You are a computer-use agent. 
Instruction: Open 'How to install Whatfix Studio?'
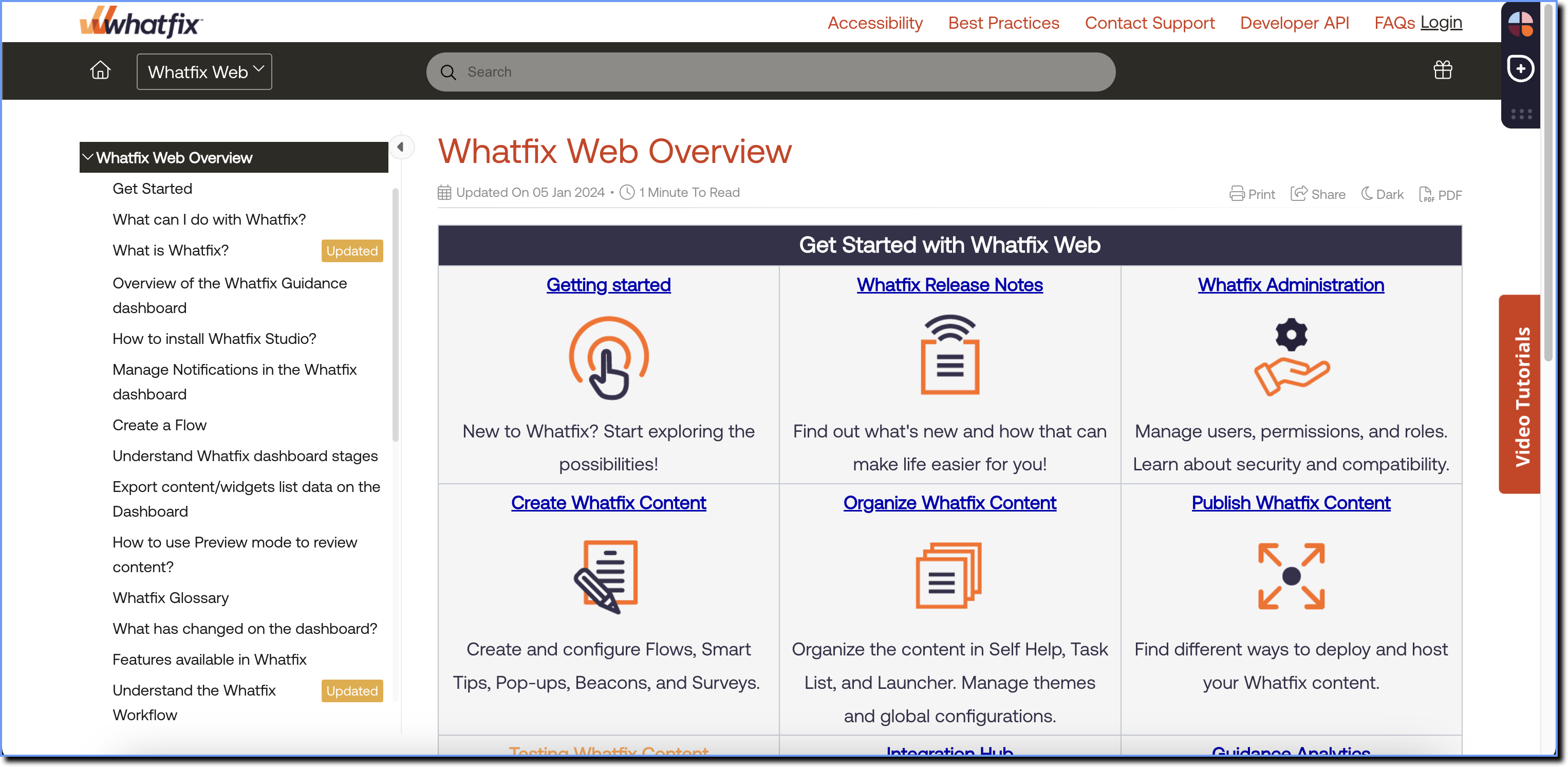coord(214,339)
